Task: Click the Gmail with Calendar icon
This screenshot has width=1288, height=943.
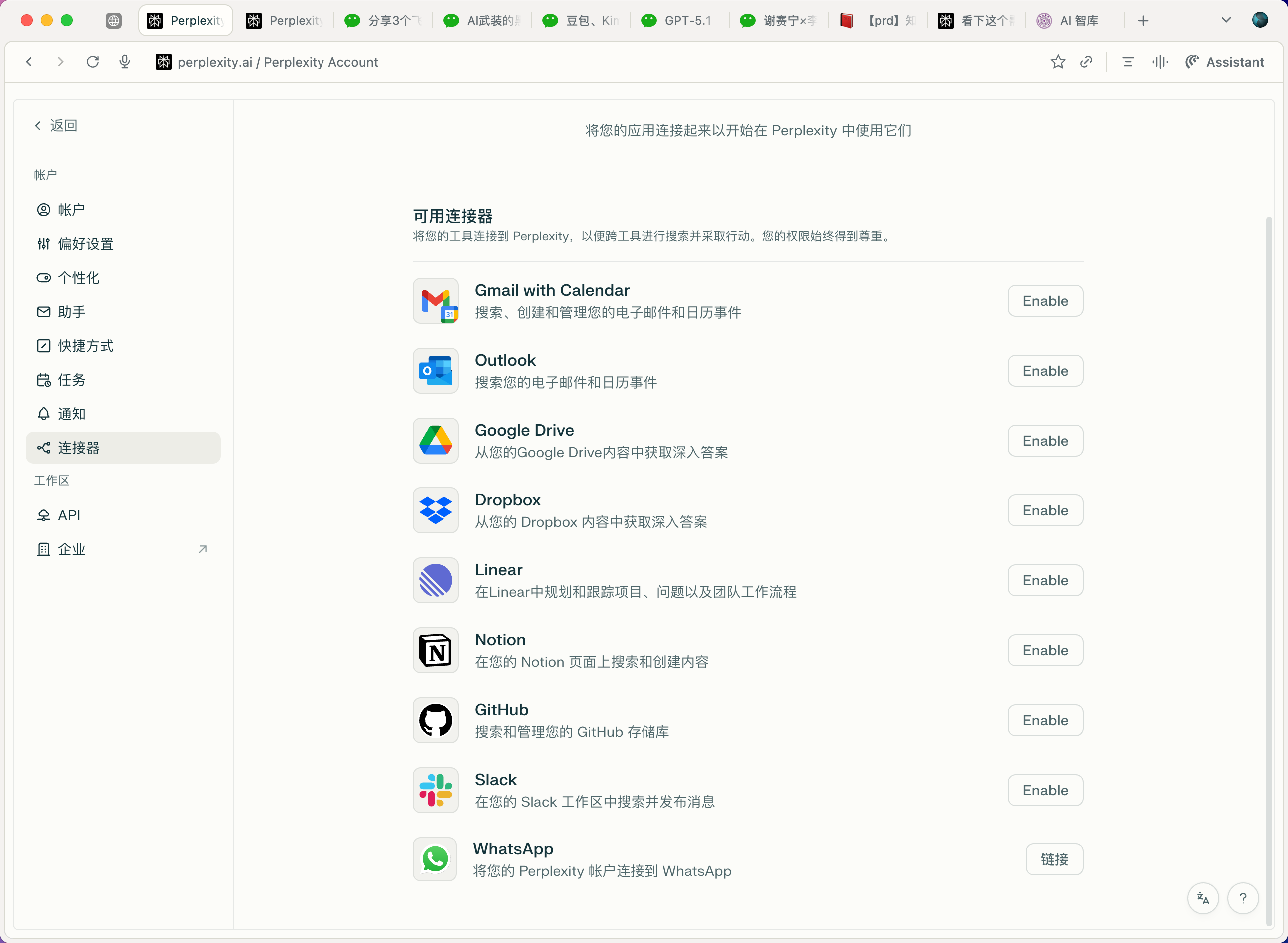Action: click(x=436, y=301)
